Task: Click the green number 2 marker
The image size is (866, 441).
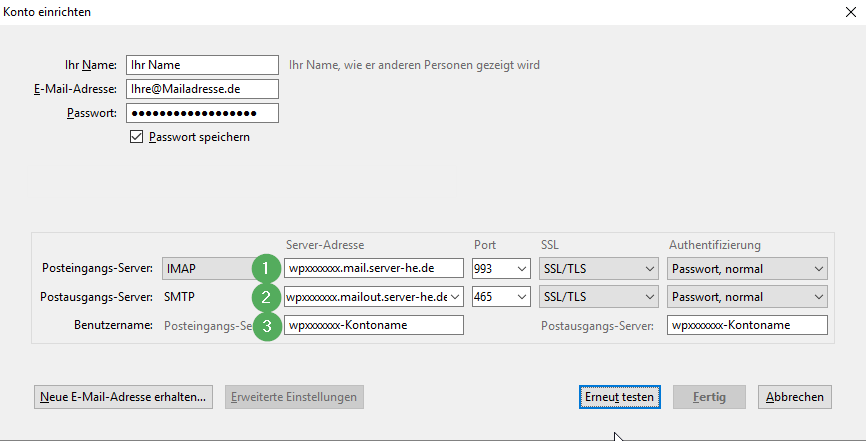Action: [x=265, y=297]
